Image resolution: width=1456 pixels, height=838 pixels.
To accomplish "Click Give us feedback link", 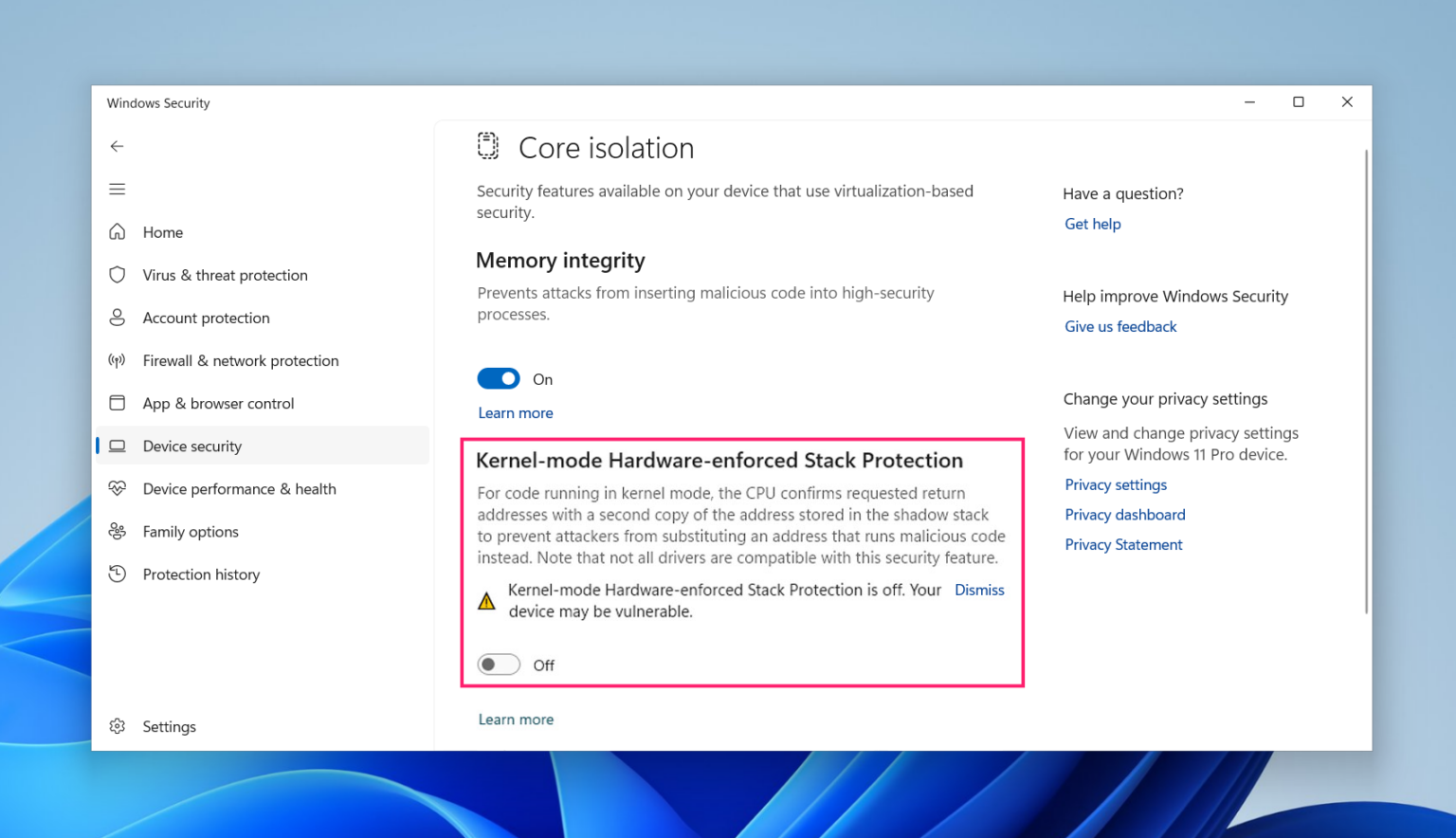I will coord(1120,326).
